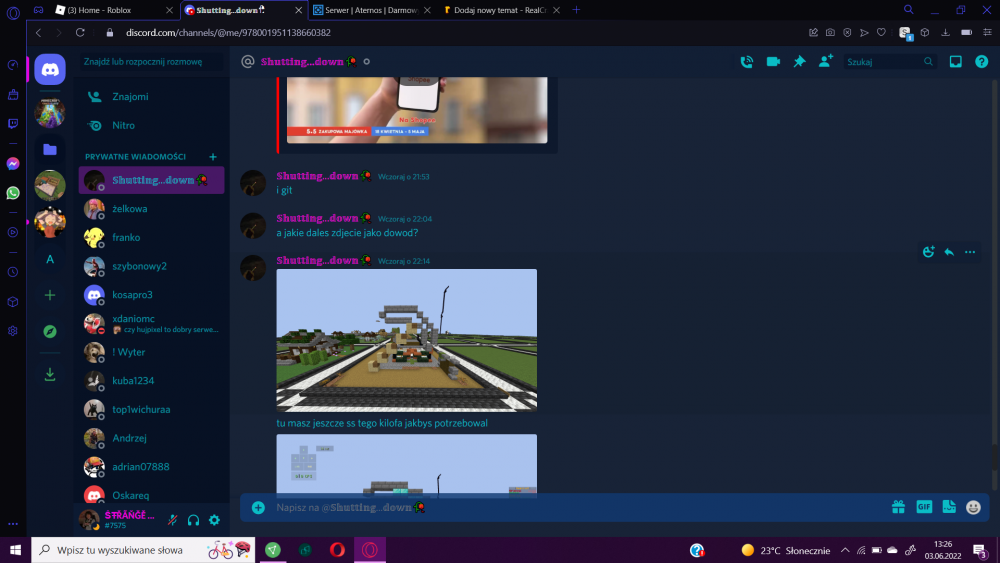Add reaction to hovered message
1000x563 pixels.
pos(929,252)
